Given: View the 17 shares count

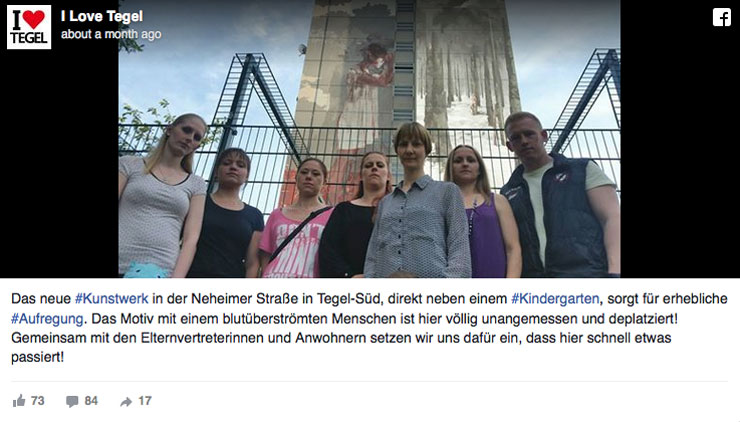Looking at the screenshot, I should 144,401.
